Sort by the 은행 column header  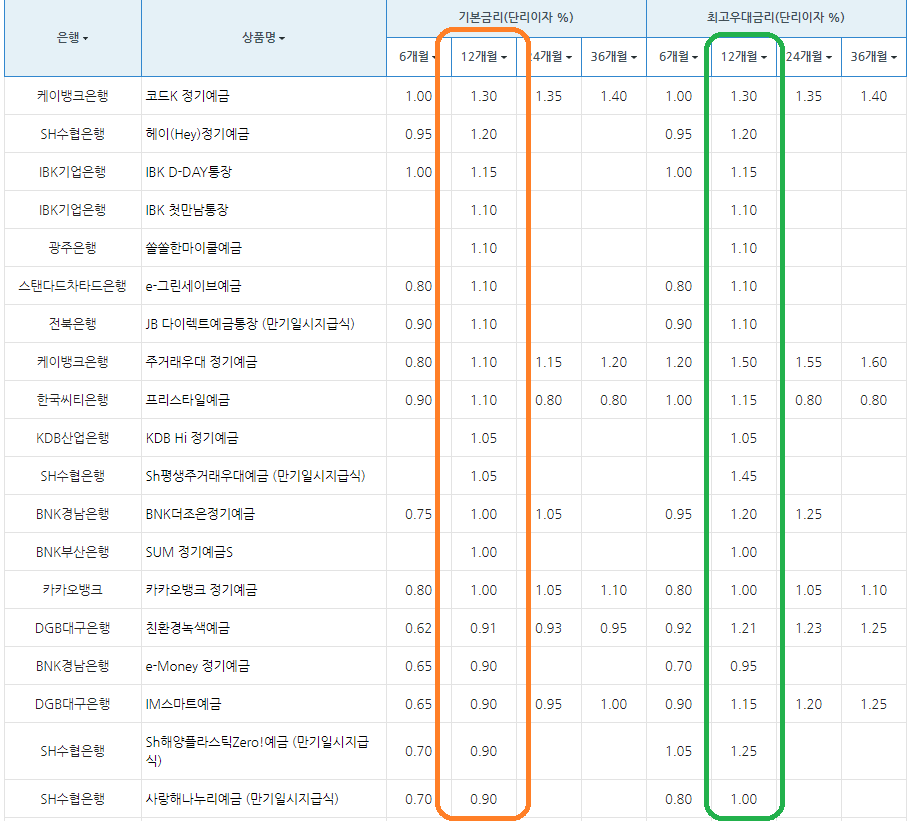(x=72, y=38)
